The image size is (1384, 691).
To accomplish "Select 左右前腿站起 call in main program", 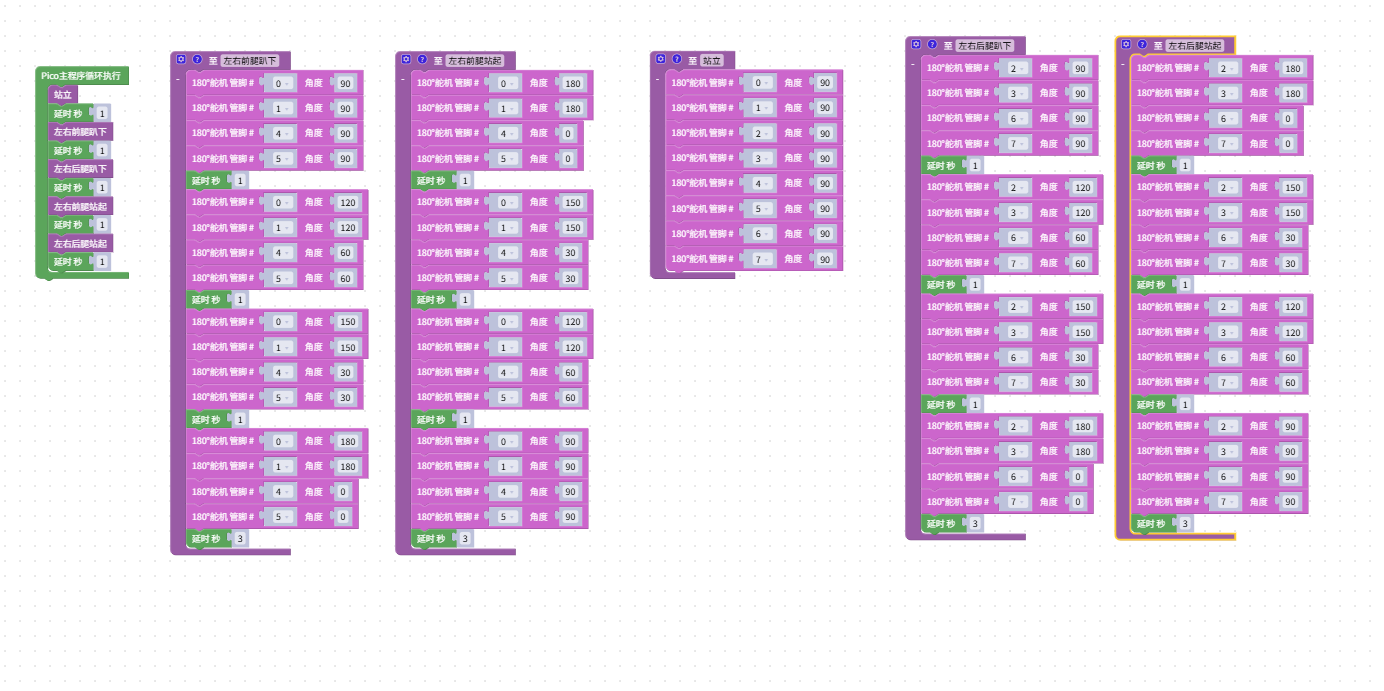I will [x=80, y=206].
